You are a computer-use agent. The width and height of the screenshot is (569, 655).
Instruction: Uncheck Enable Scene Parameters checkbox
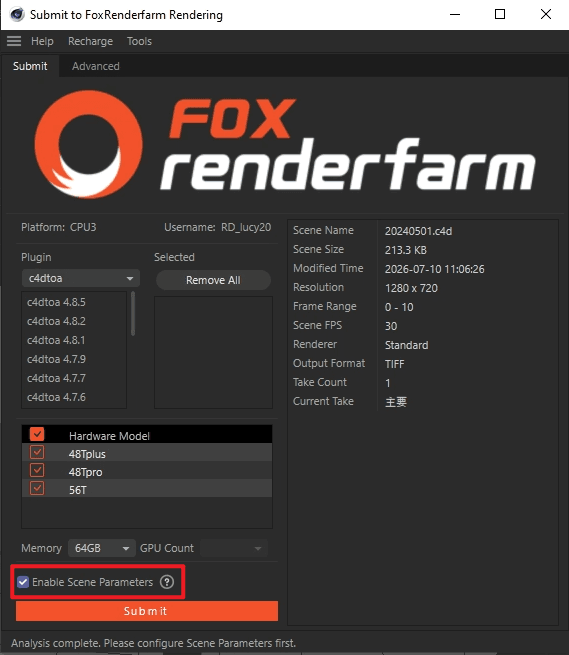23,581
